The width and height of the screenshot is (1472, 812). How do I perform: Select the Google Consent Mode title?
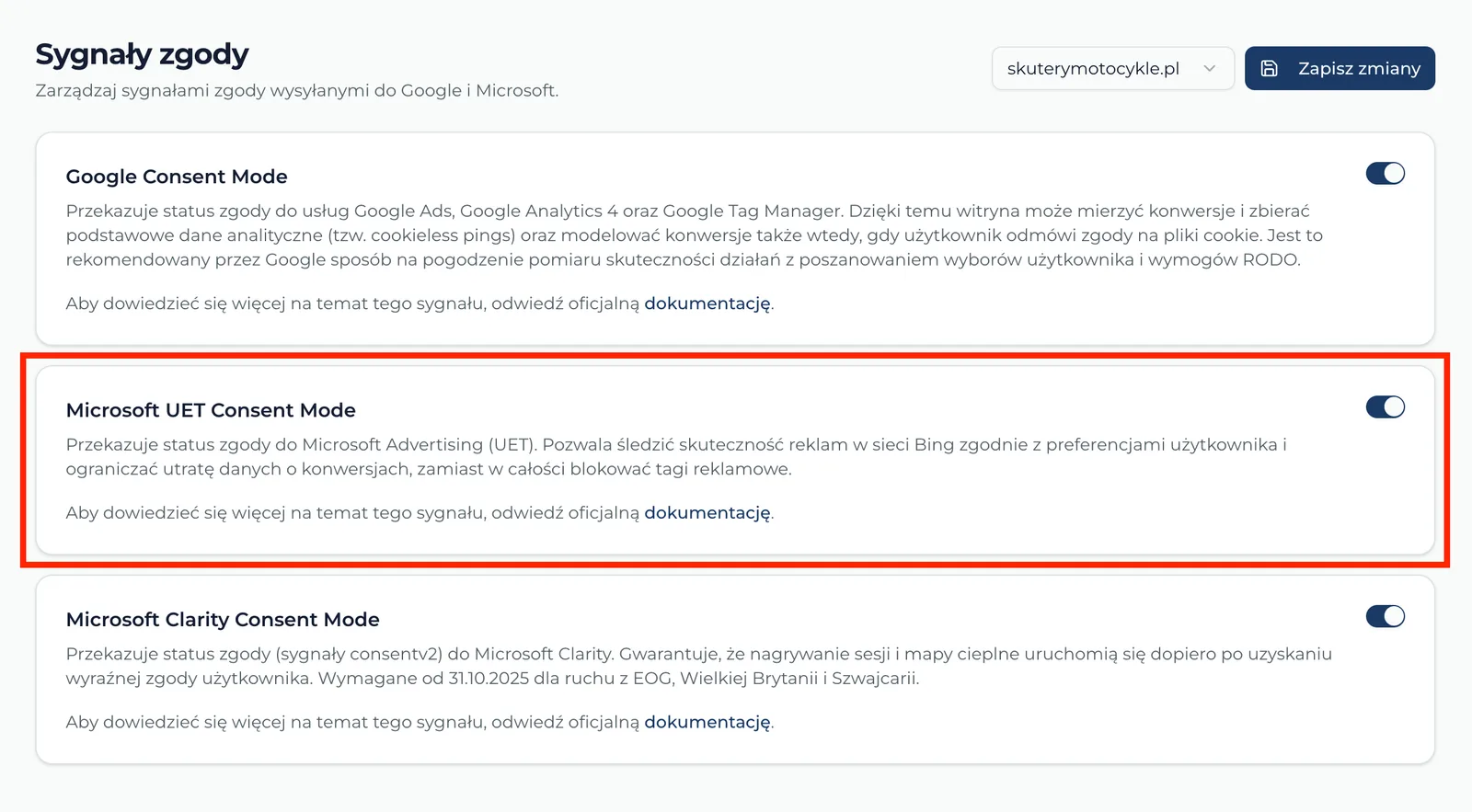click(177, 177)
